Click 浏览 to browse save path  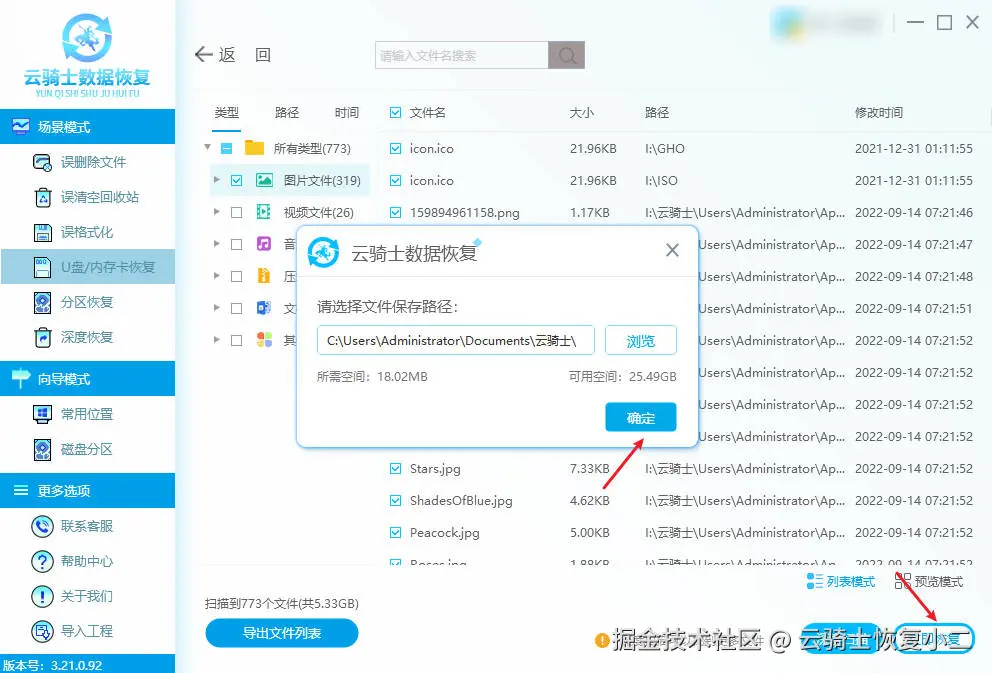pos(641,341)
